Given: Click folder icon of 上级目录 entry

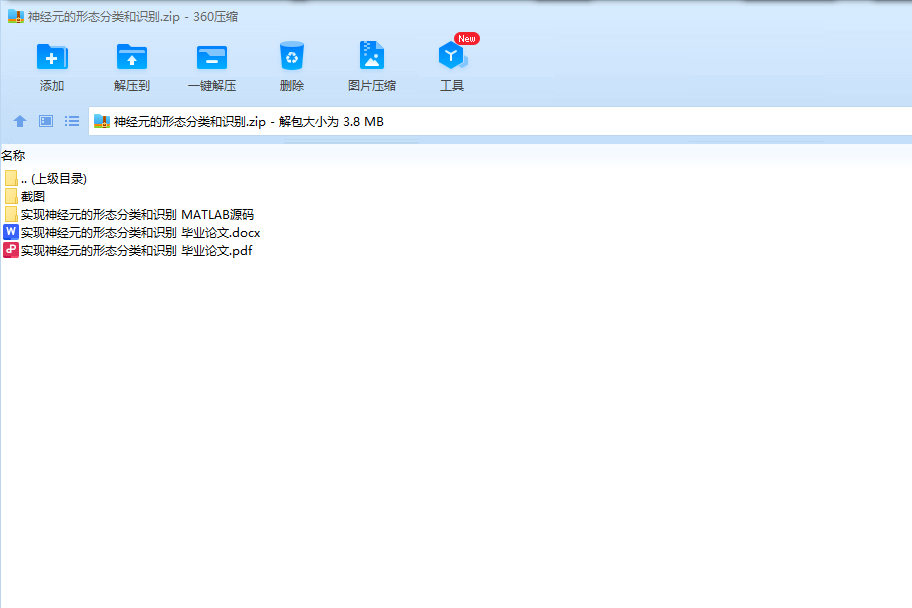Looking at the screenshot, I should (10, 178).
